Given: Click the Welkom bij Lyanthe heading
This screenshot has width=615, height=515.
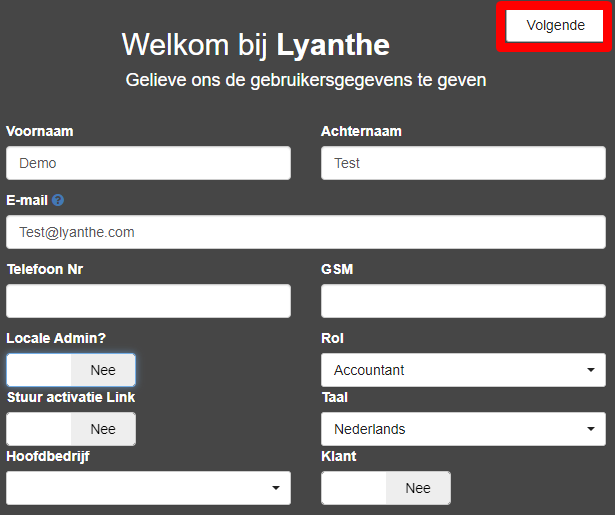Looking at the screenshot, I should [256, 44].
